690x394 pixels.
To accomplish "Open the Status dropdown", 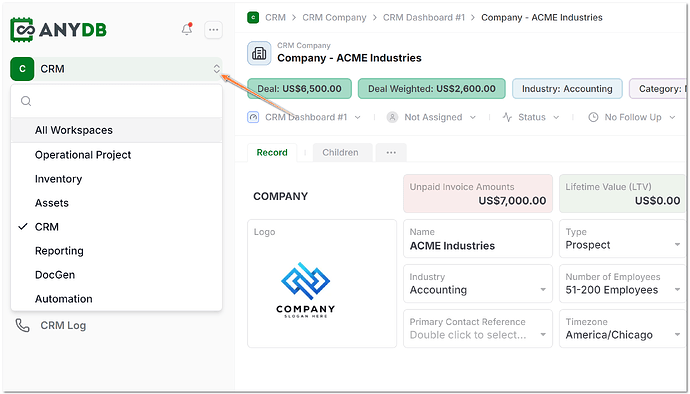I will pyautogui.click(x=556, y=118).
